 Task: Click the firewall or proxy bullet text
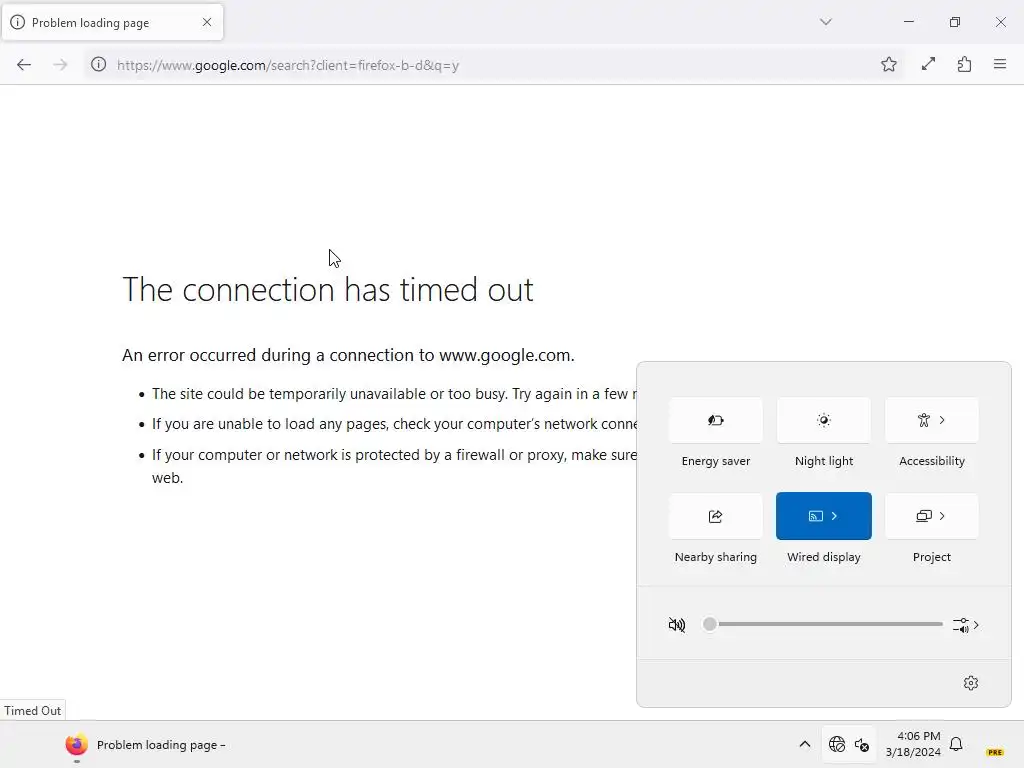pos(394,466)
